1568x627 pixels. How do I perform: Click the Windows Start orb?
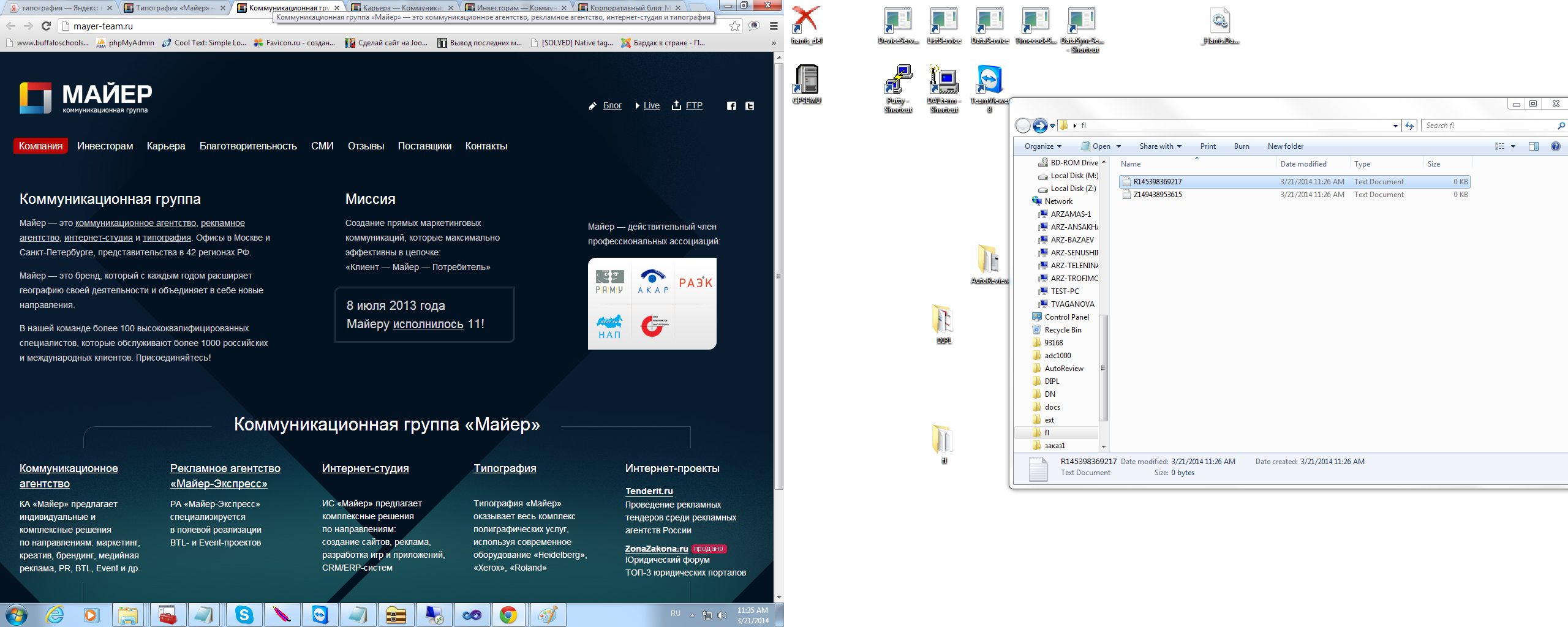pos(16,615)
